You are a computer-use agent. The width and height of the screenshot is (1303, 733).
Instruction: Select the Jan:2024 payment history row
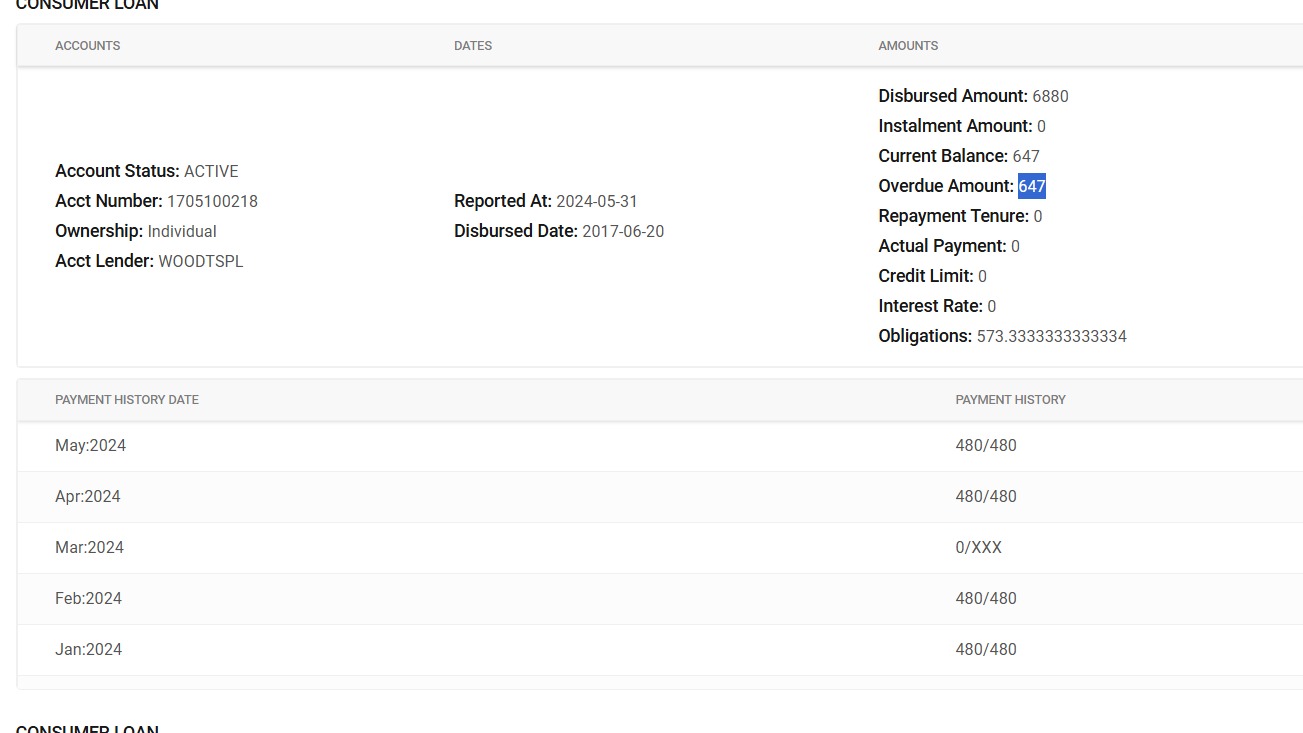(x=88, y=650)
